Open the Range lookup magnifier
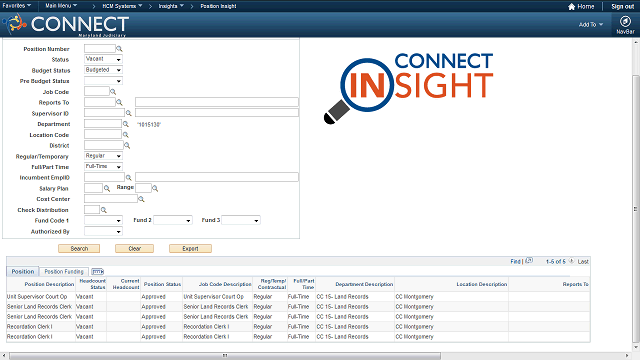The image size is (640, 360). pyautogui.click(x=155, y=188)
